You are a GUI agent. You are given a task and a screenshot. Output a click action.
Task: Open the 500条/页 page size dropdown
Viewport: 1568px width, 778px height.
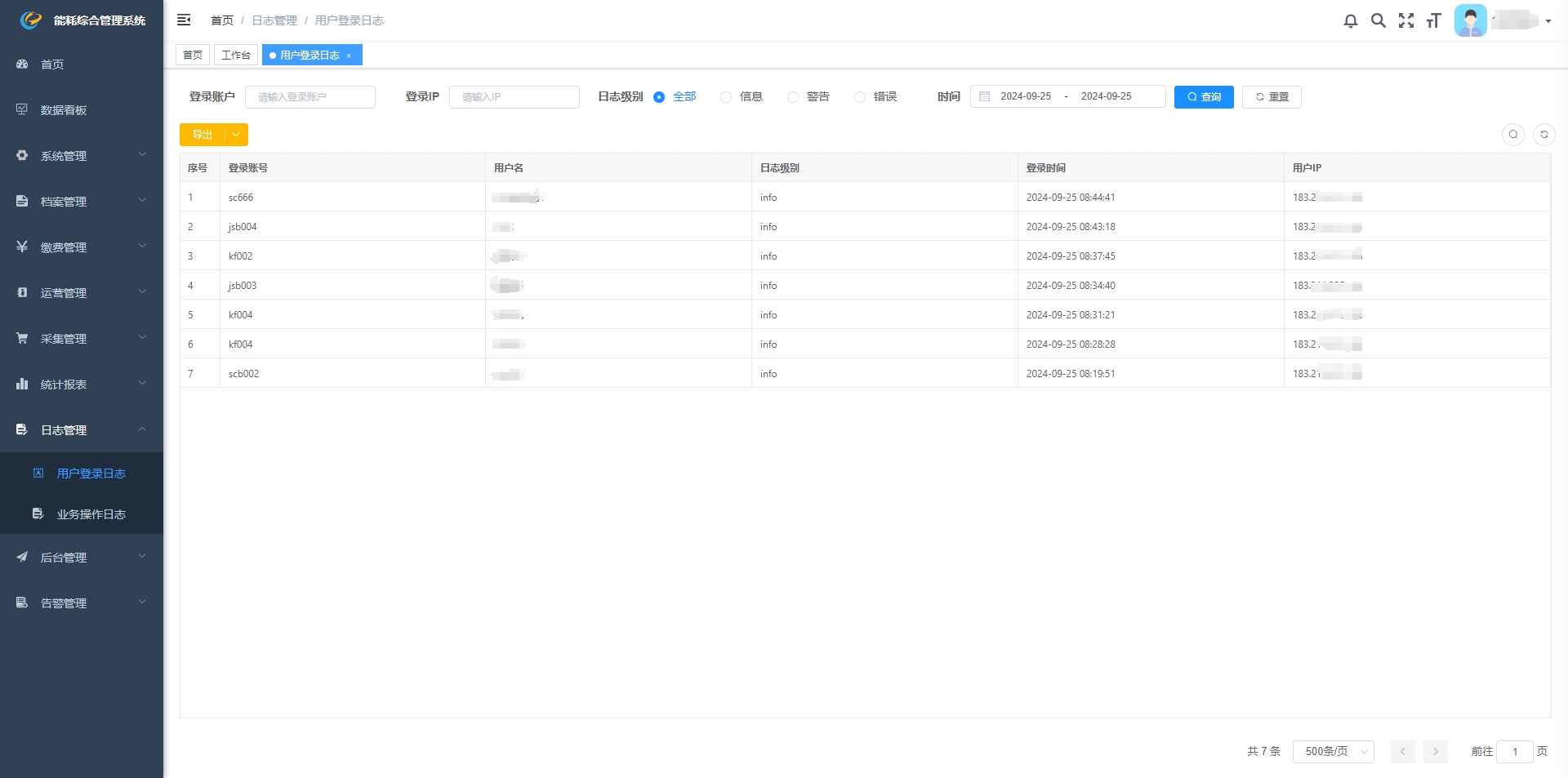point(1333,751)
